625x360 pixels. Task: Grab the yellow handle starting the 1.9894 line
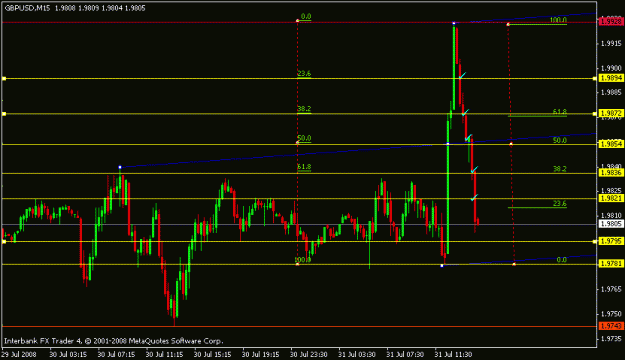click(x=4, y=79)
